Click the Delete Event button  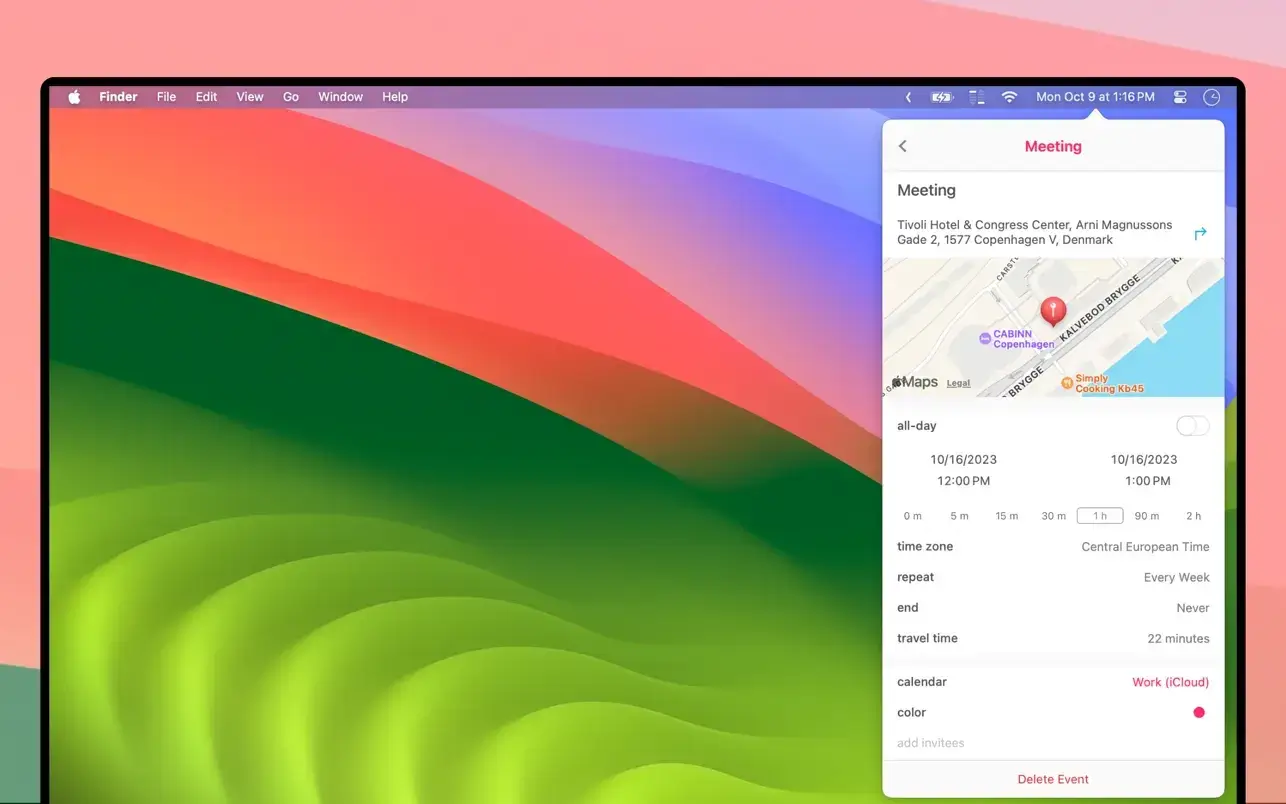click(x=1053, y=778)
